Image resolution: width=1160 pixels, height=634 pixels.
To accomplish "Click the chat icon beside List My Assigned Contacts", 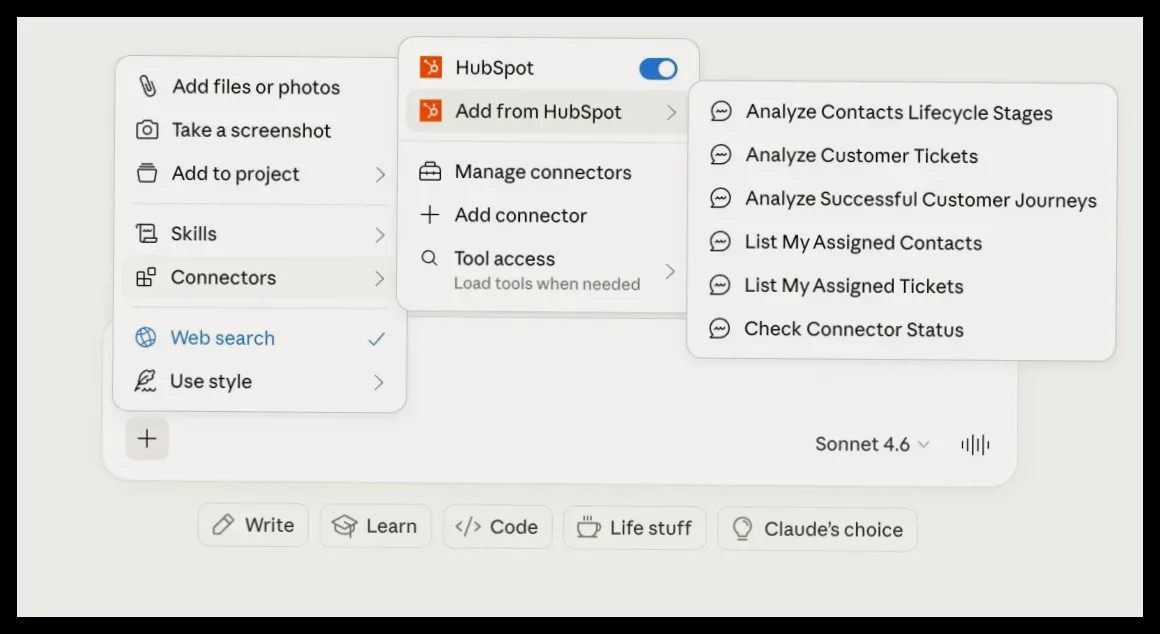I will (x=720, y=242).
